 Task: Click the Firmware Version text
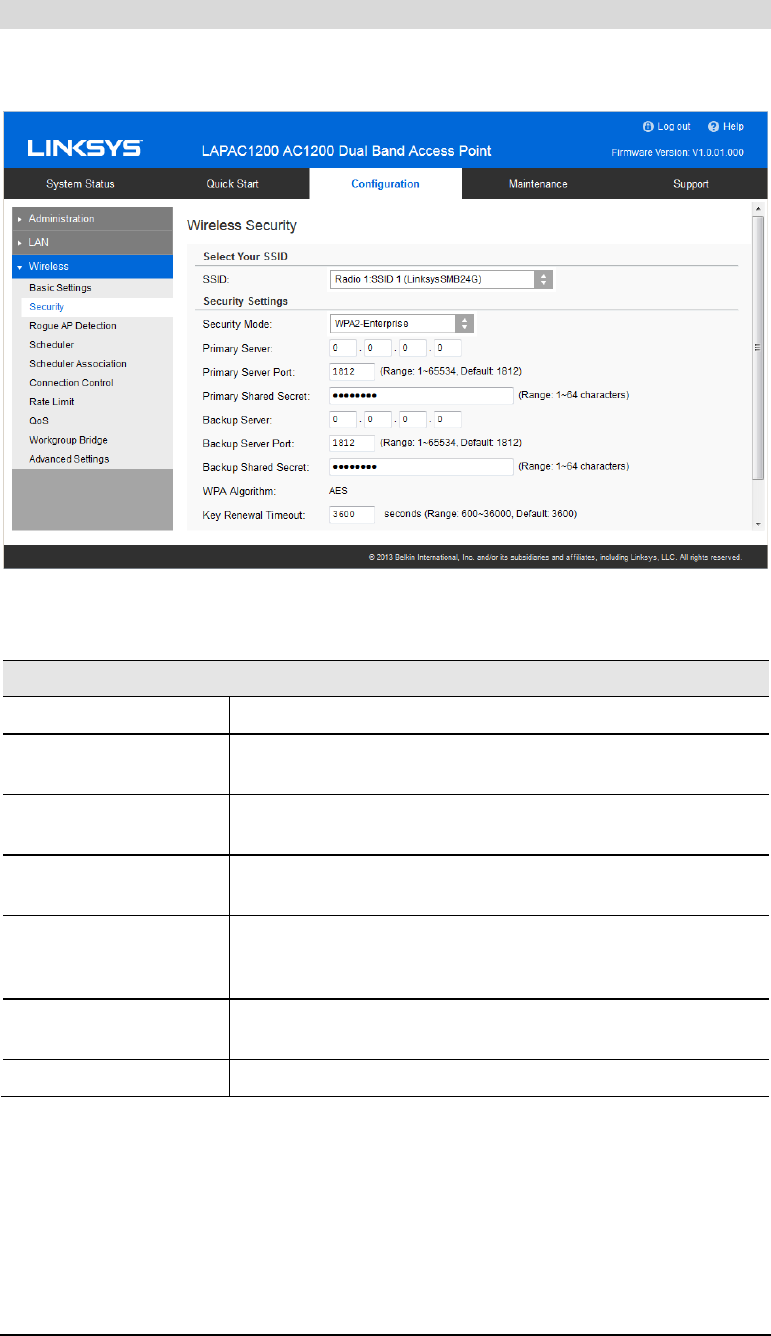678,153
